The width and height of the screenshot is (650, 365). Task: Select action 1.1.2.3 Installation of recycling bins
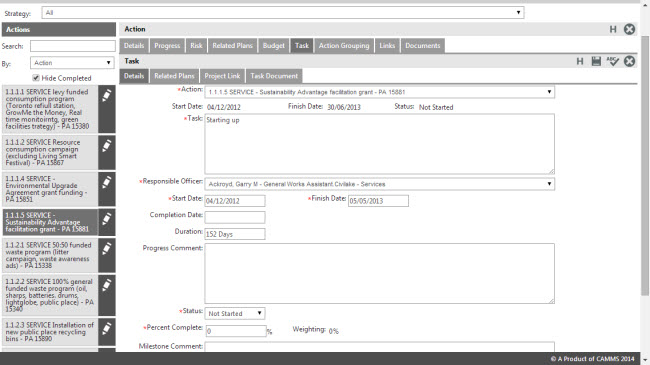click(x=50, y=331)
